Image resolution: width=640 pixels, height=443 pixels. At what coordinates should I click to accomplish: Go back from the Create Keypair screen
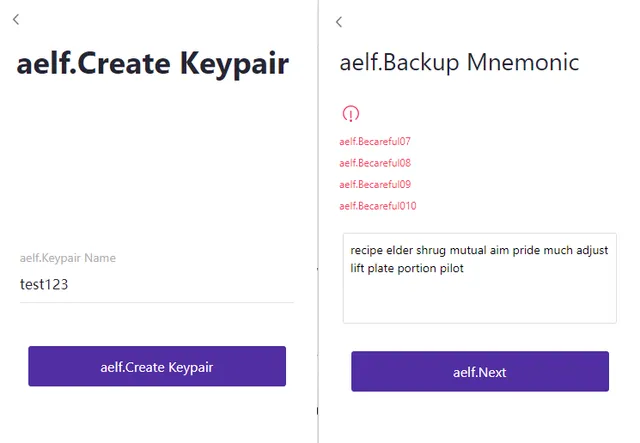click(x=16, y=19)
